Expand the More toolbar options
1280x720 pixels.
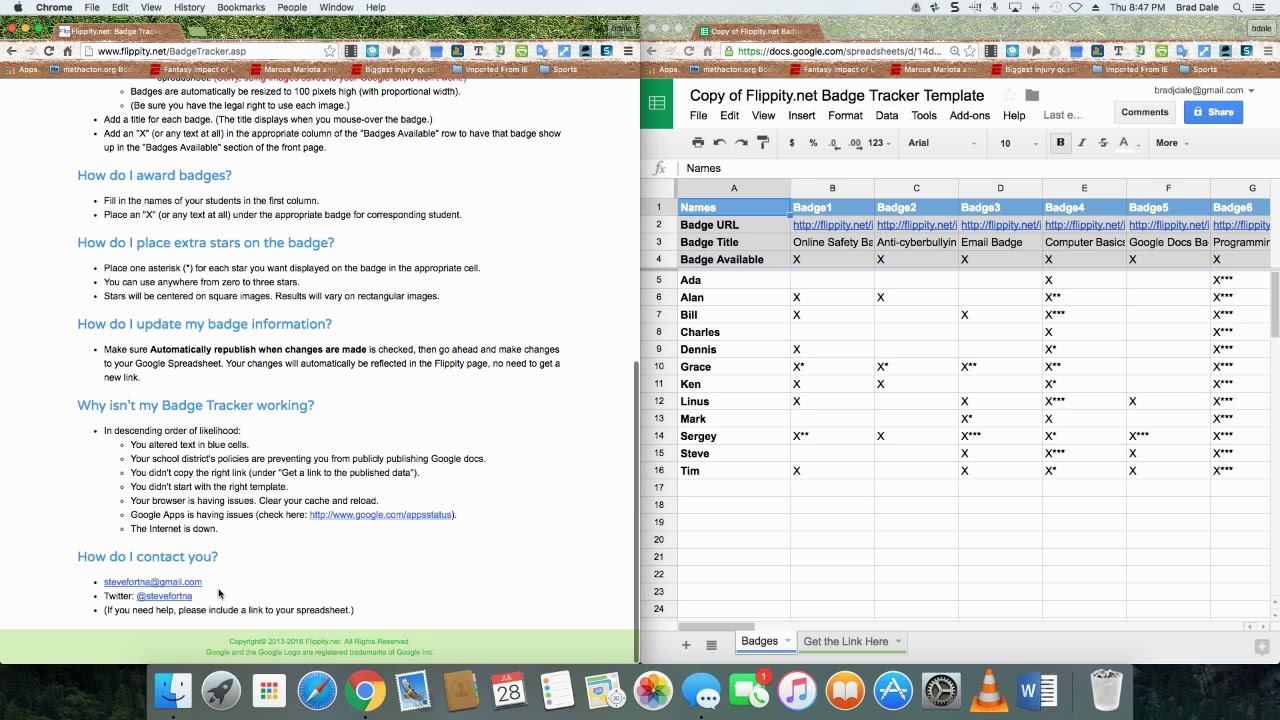(x=1172, y=143)
